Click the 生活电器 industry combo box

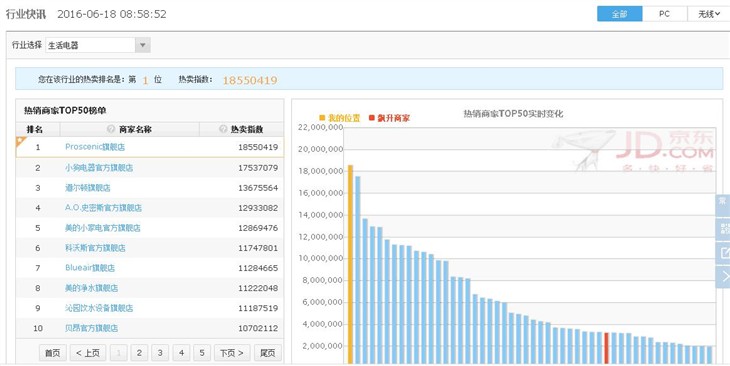97,45
